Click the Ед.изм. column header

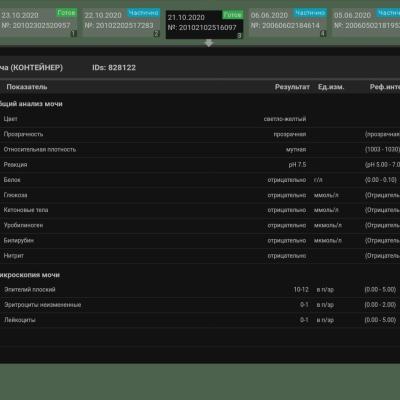(331, 87)
